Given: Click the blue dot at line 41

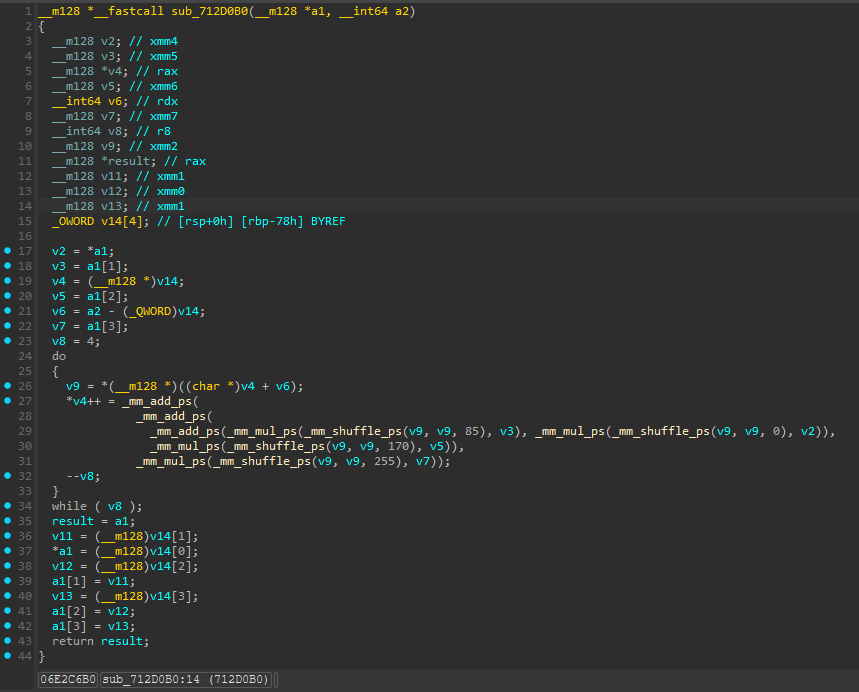Looking at the screenshot, I should click(8, 610).
